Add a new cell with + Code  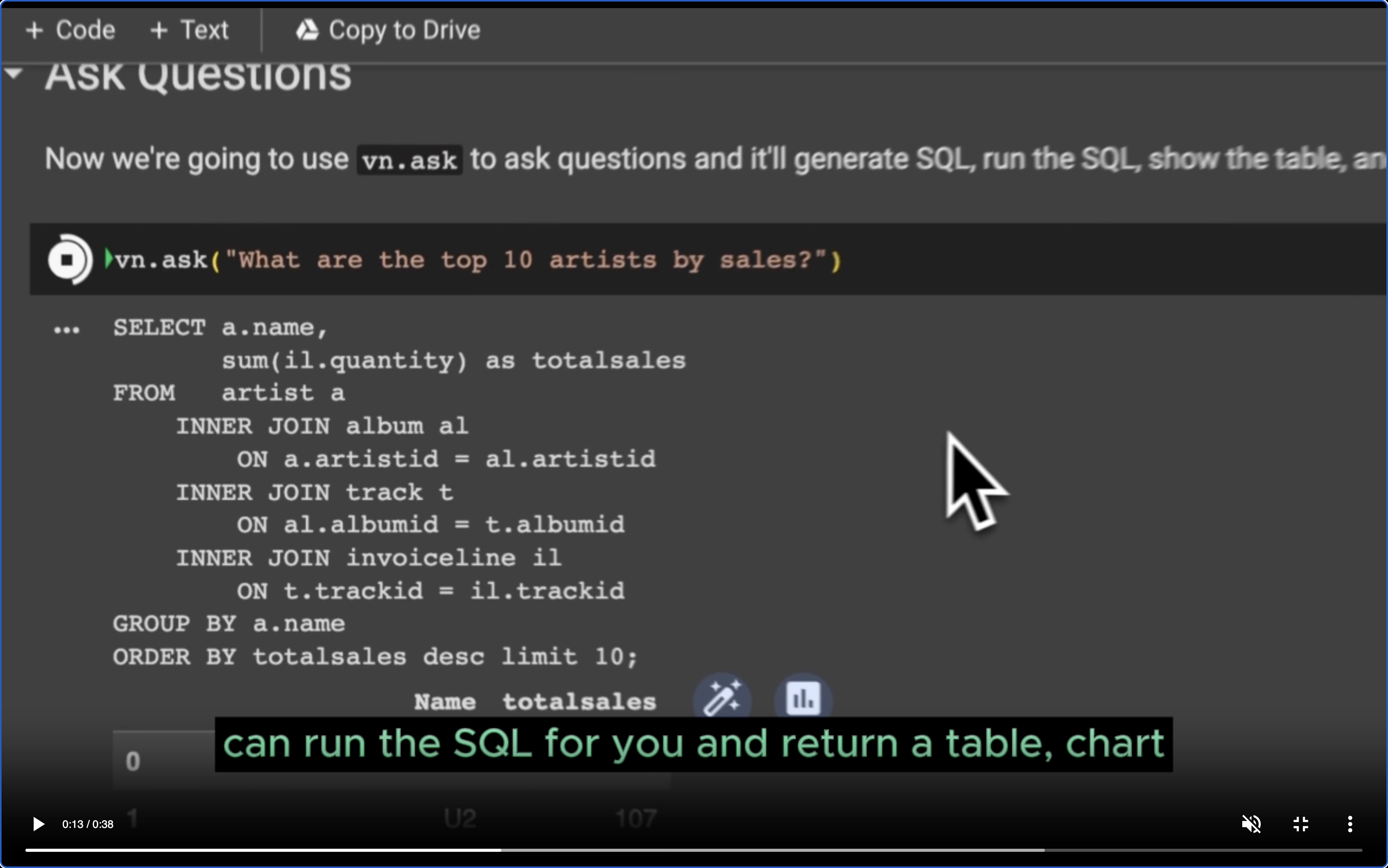(71, 30)
